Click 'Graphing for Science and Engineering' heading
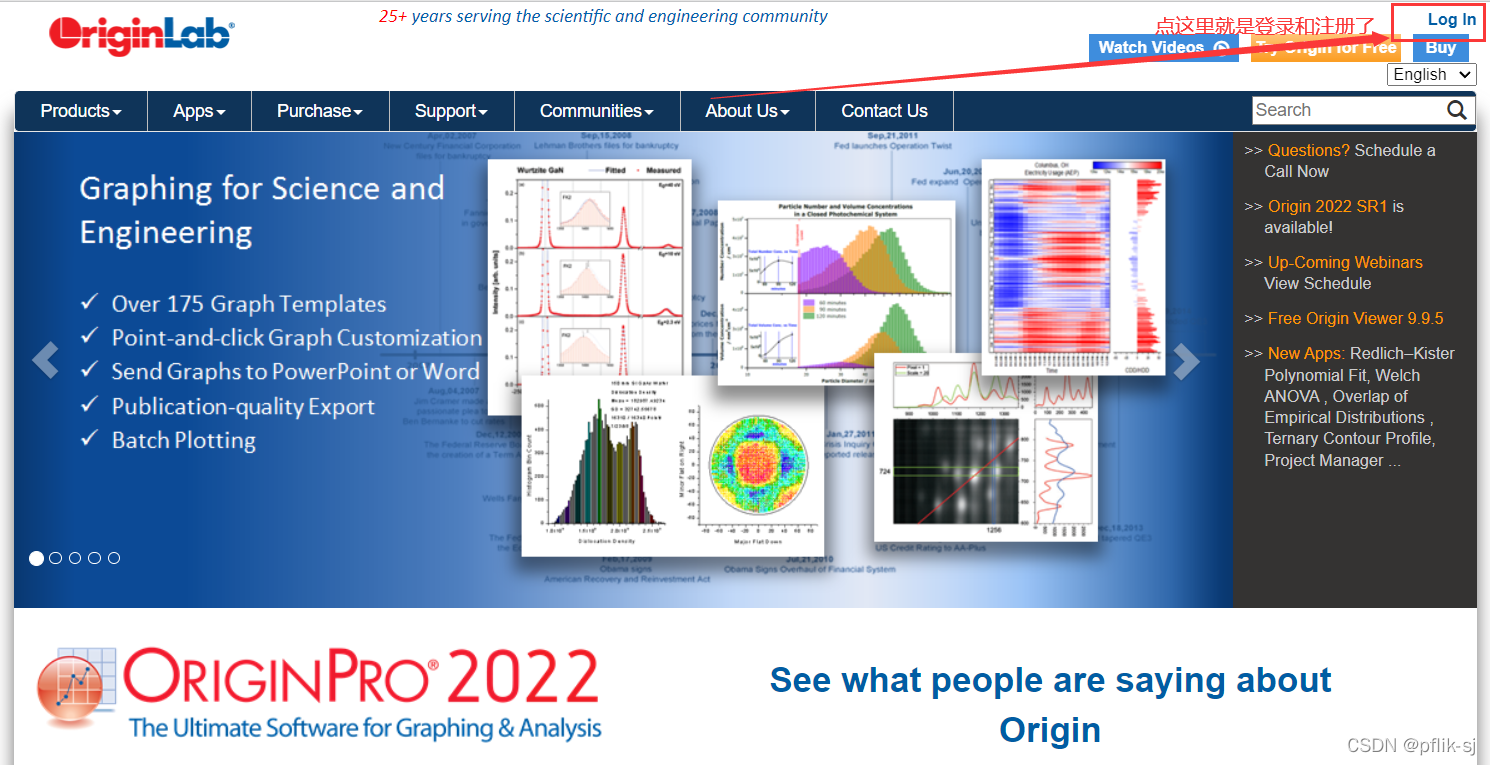The height and width of the screenshot is (765, 1490). click(x=262, y=210)
